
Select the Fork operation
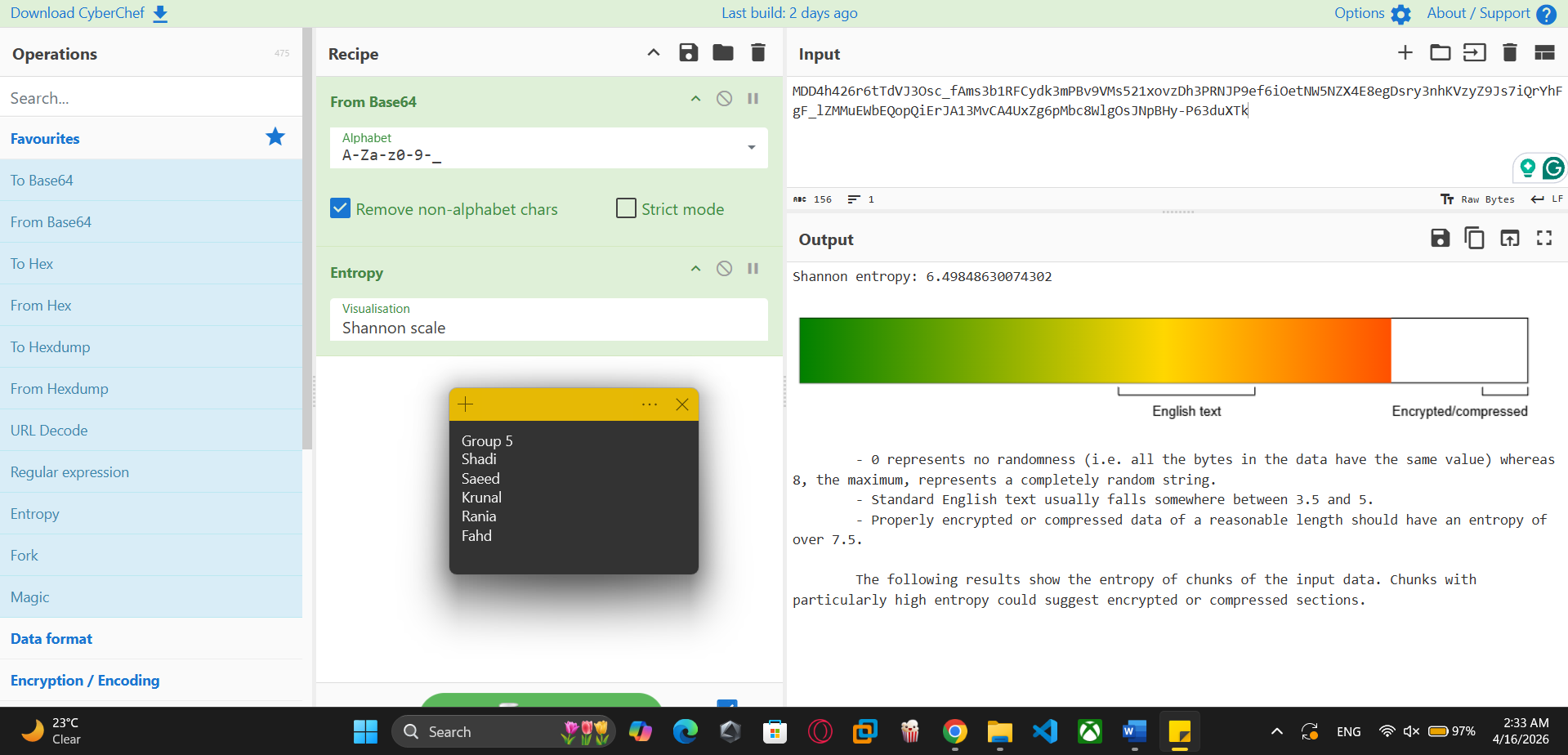point(151,556)
